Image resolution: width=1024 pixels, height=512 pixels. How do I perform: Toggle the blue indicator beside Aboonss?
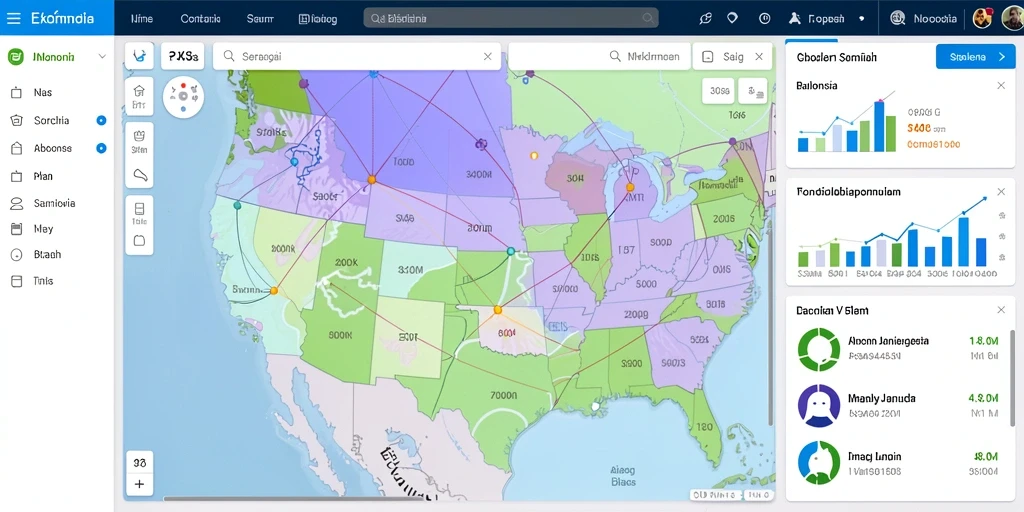101,148
